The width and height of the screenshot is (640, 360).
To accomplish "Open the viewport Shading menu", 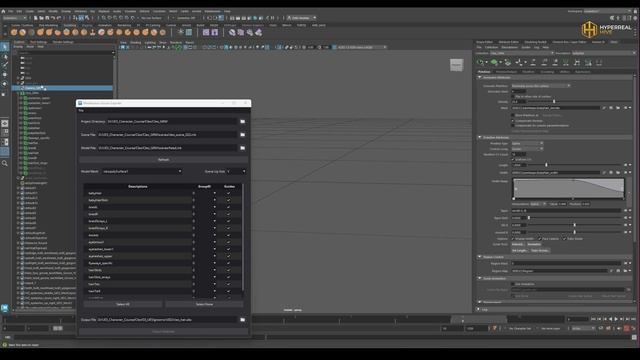I will click(135, 42).
